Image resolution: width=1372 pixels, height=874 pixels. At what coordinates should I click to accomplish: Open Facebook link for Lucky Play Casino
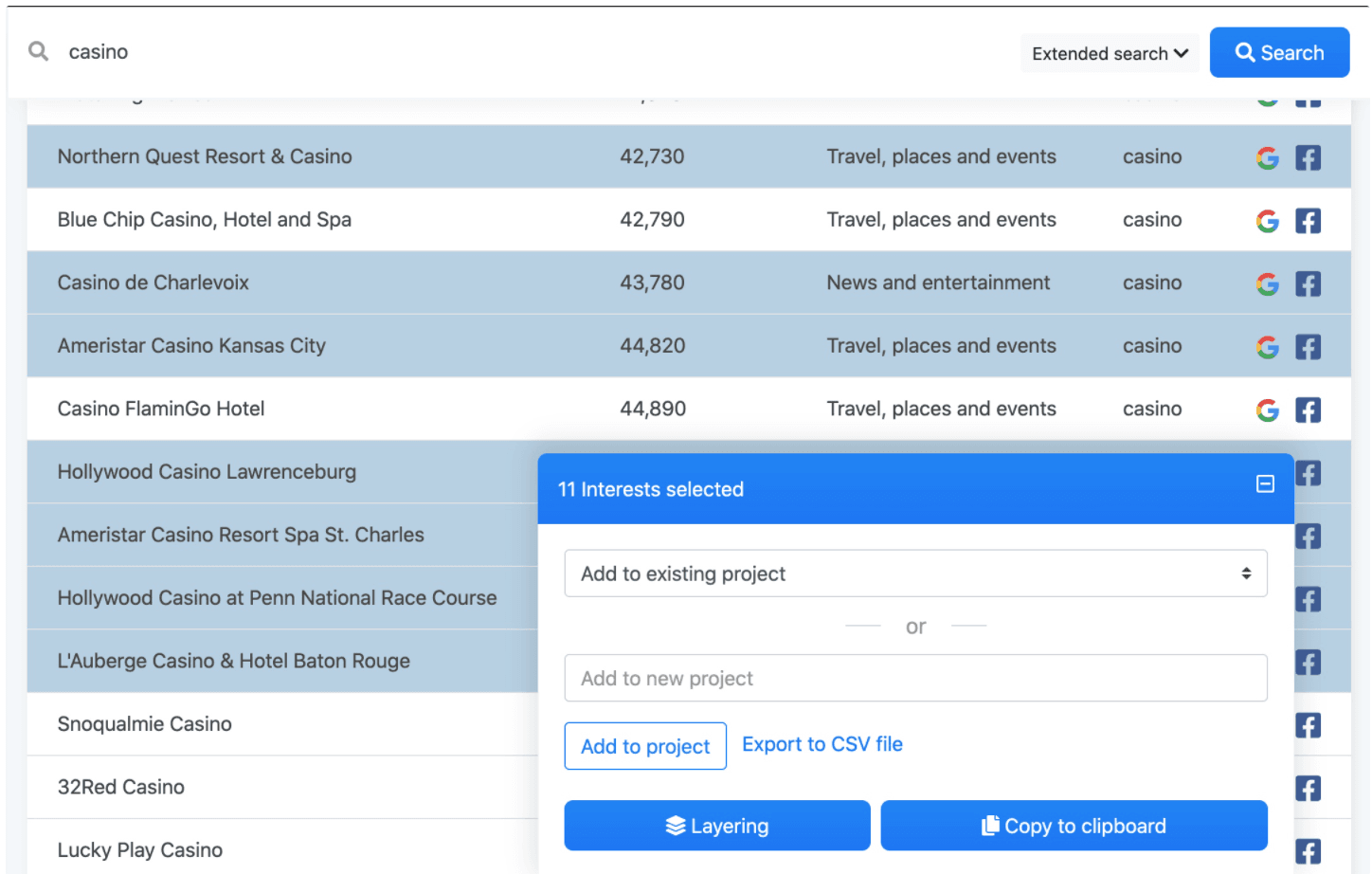[x=1309, y=851]
